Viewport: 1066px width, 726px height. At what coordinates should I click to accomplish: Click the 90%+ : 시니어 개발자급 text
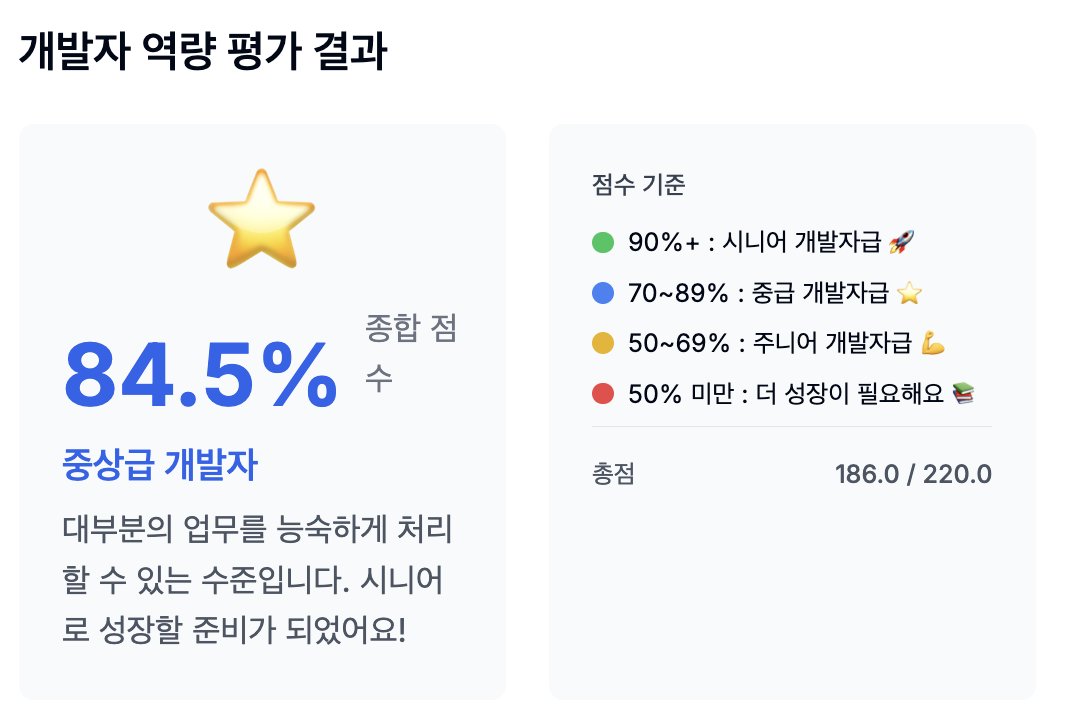pos(755,242)
